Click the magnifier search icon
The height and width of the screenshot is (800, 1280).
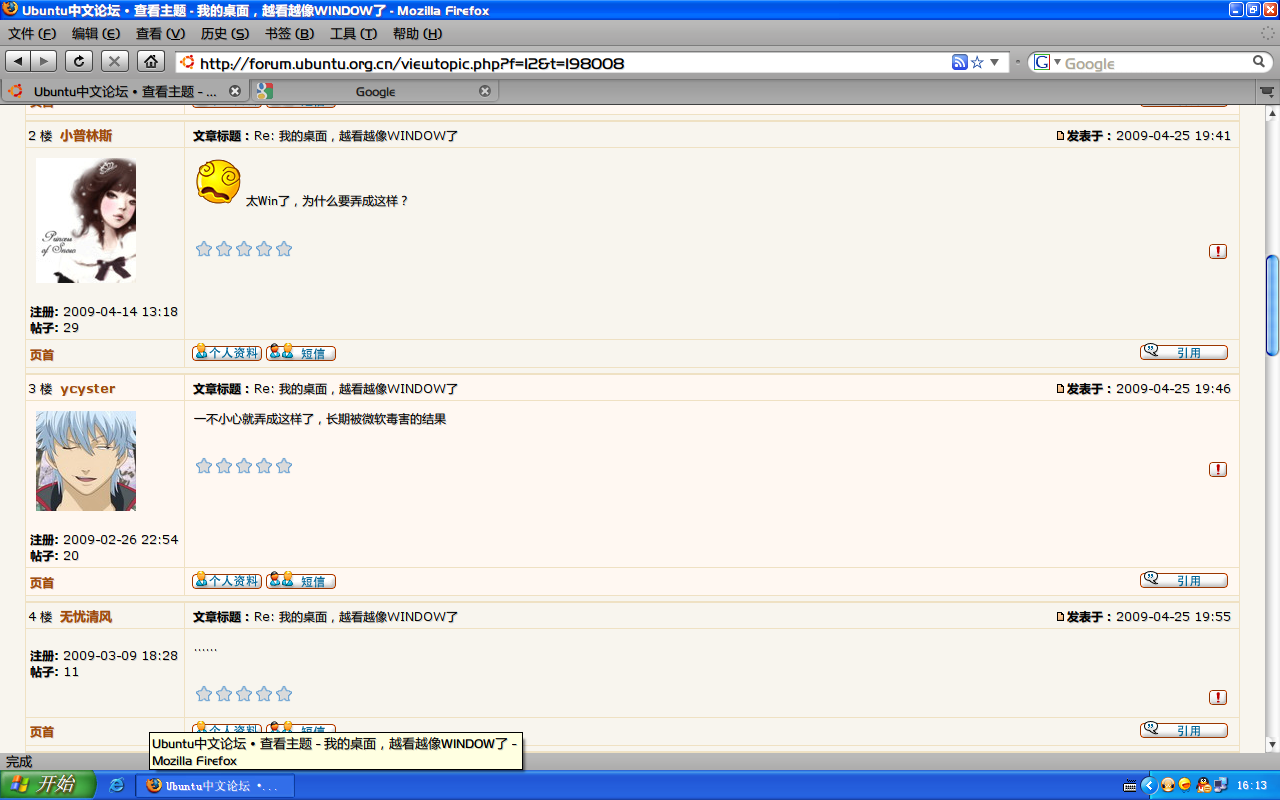tap(1260, 62)
